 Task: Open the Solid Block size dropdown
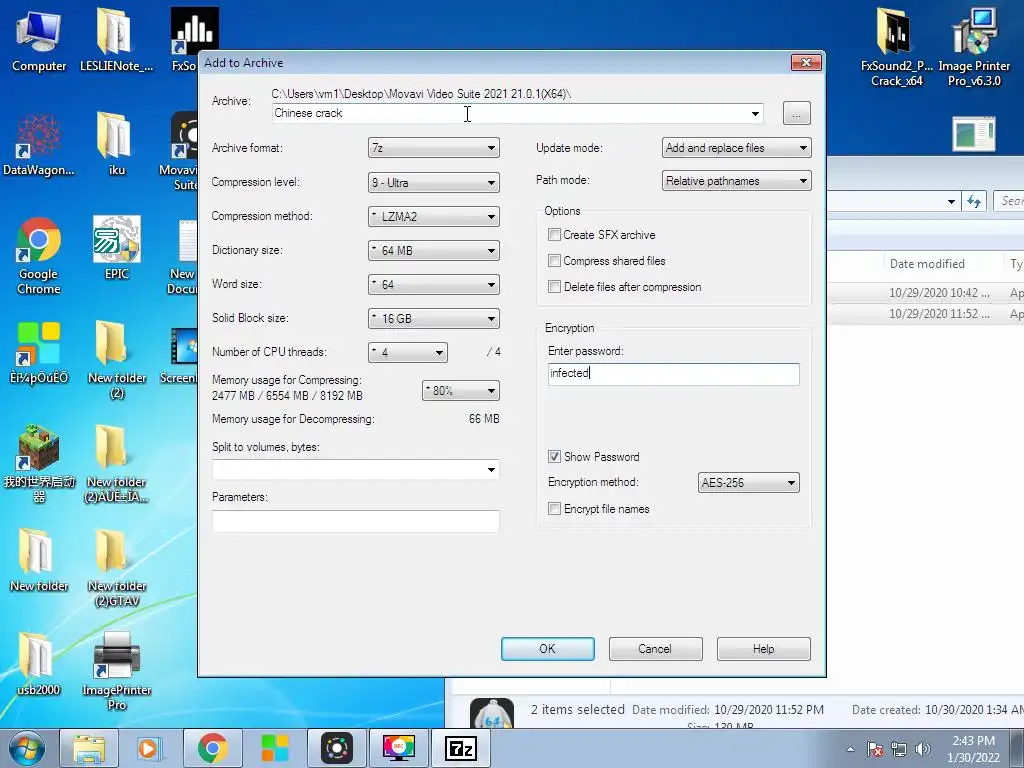click(434, 319)
